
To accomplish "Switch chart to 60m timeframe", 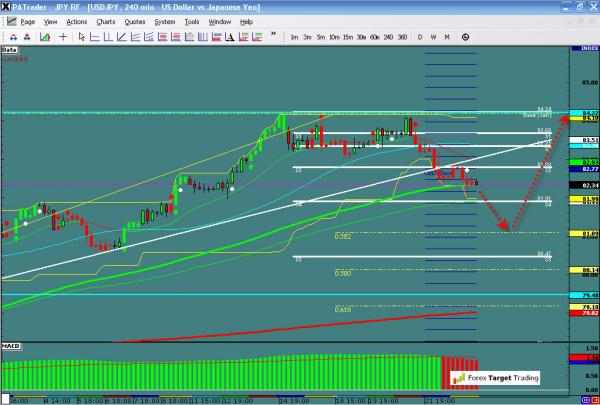I will tap(374, 37).
